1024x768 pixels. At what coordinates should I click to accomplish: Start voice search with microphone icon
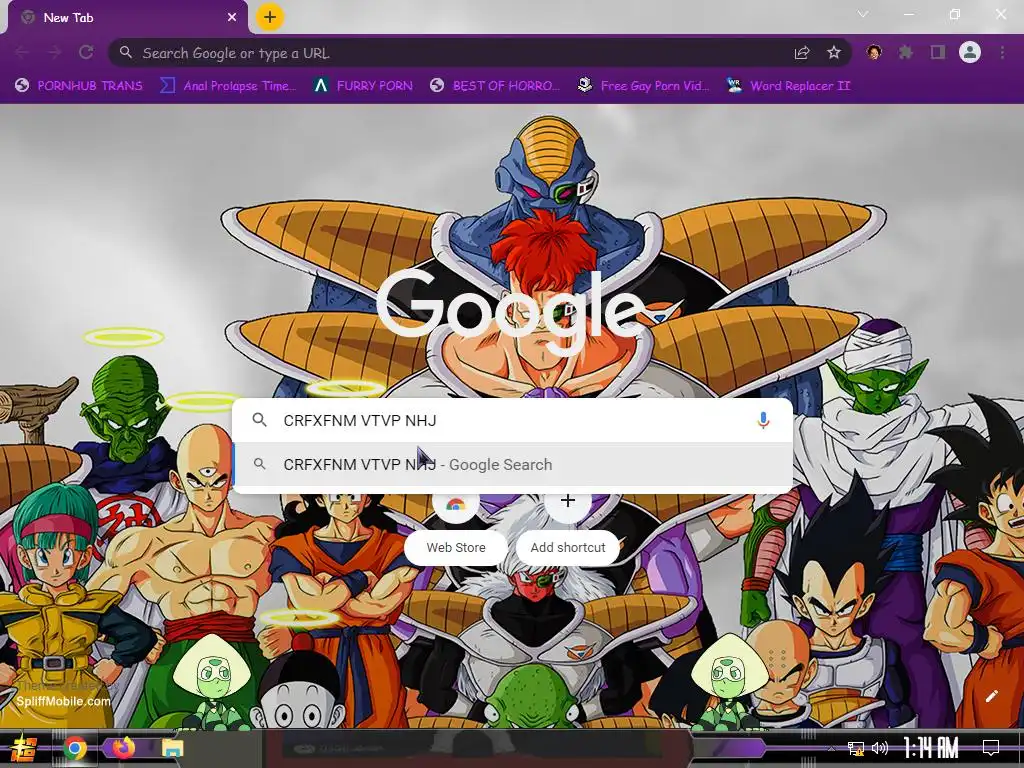[763, 420]
